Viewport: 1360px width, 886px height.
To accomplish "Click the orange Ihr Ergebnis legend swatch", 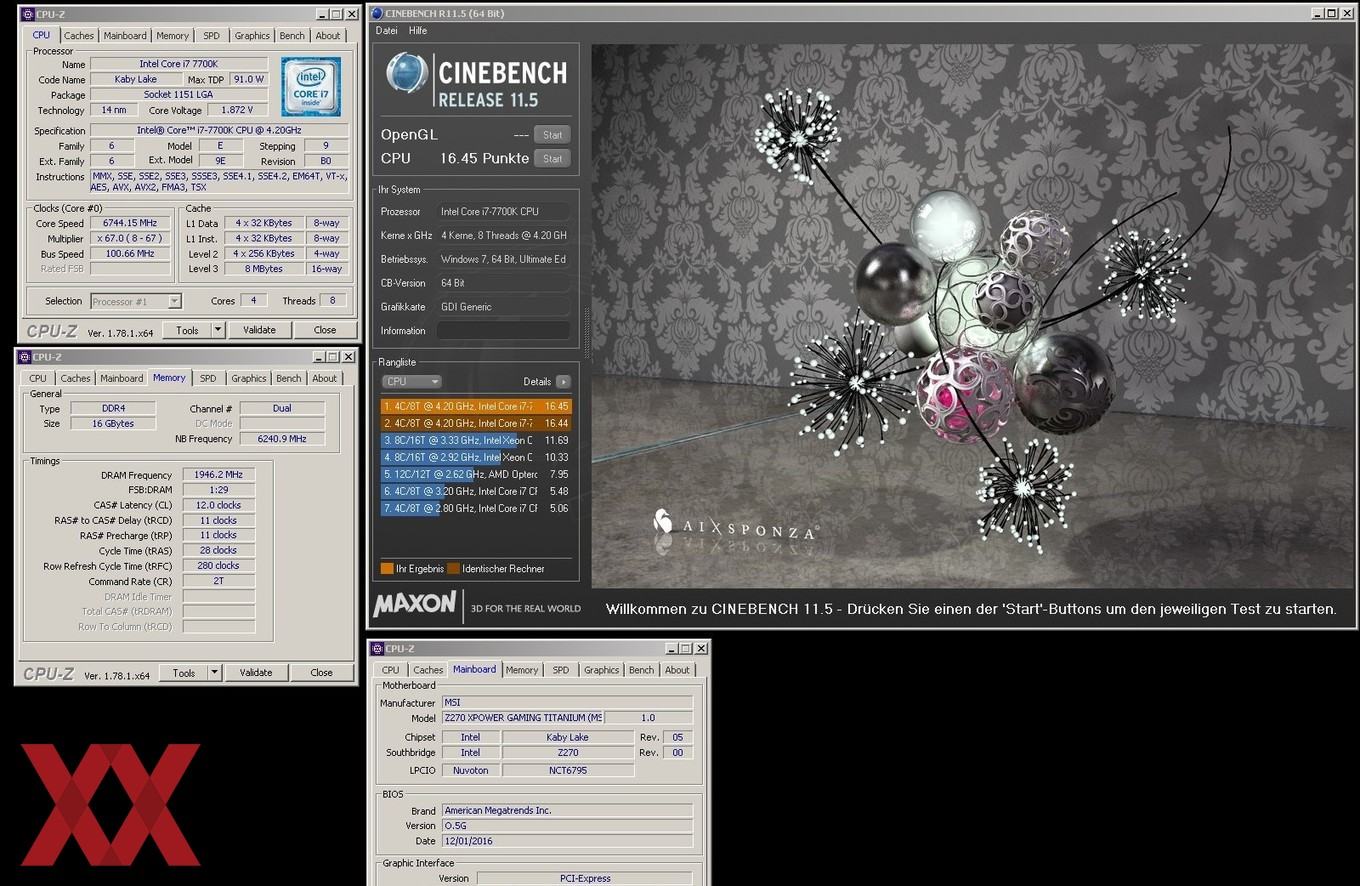I will point(387,569).
